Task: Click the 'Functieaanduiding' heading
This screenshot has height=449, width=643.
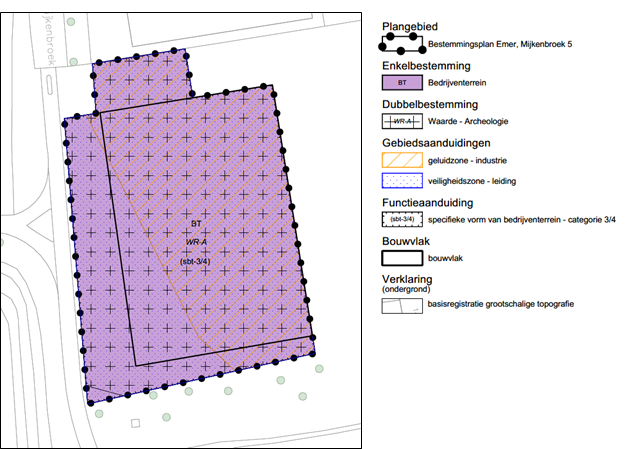Action: (x=427, y=203)
